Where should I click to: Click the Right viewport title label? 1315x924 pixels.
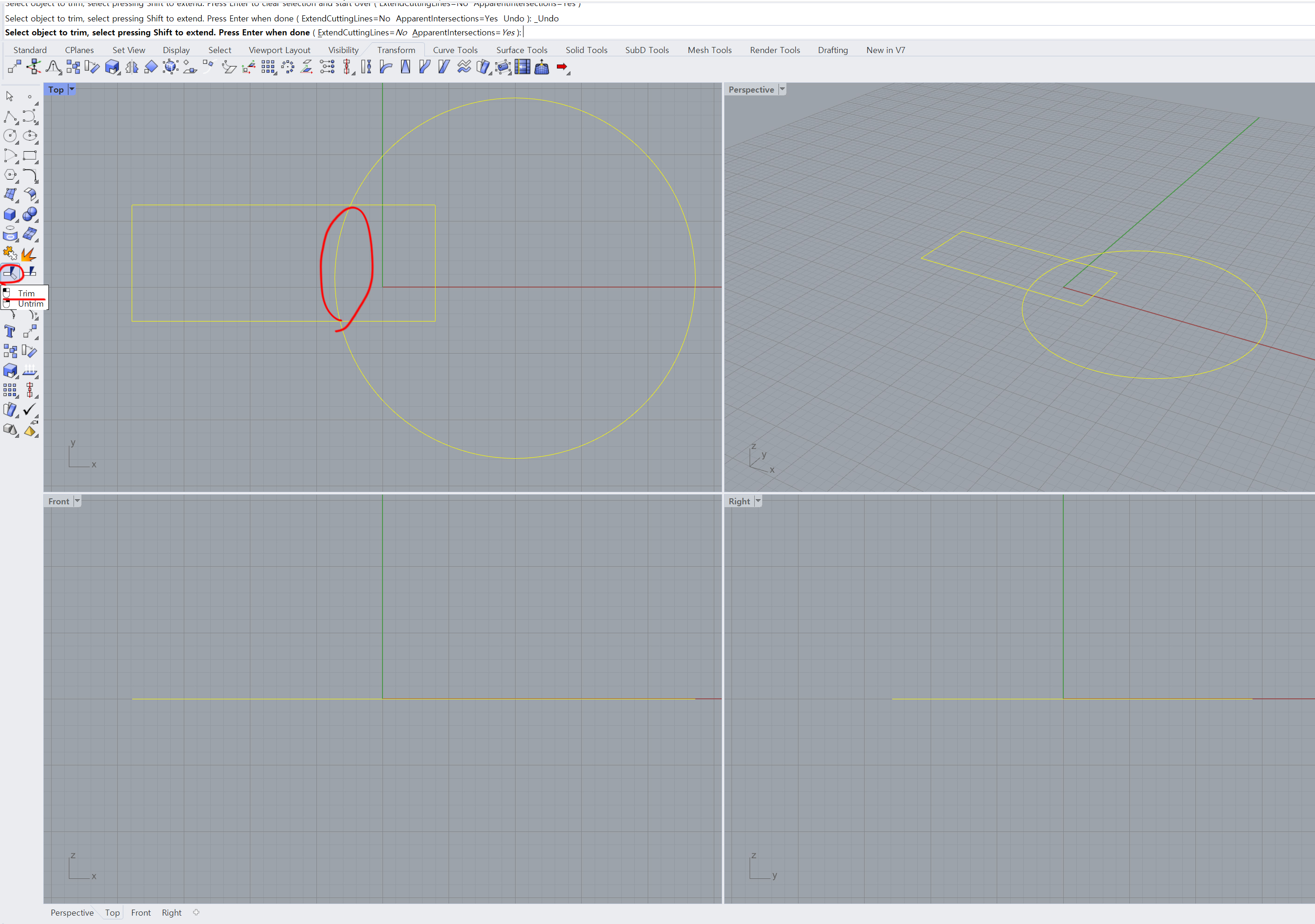pos(739,501)
